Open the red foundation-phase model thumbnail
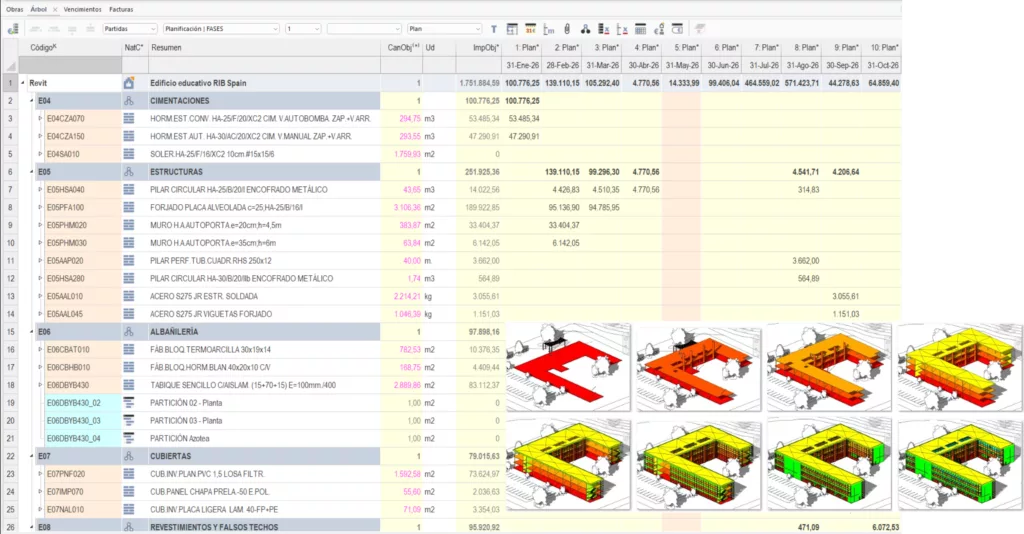1024x534 pixels. tap(568, 368)
